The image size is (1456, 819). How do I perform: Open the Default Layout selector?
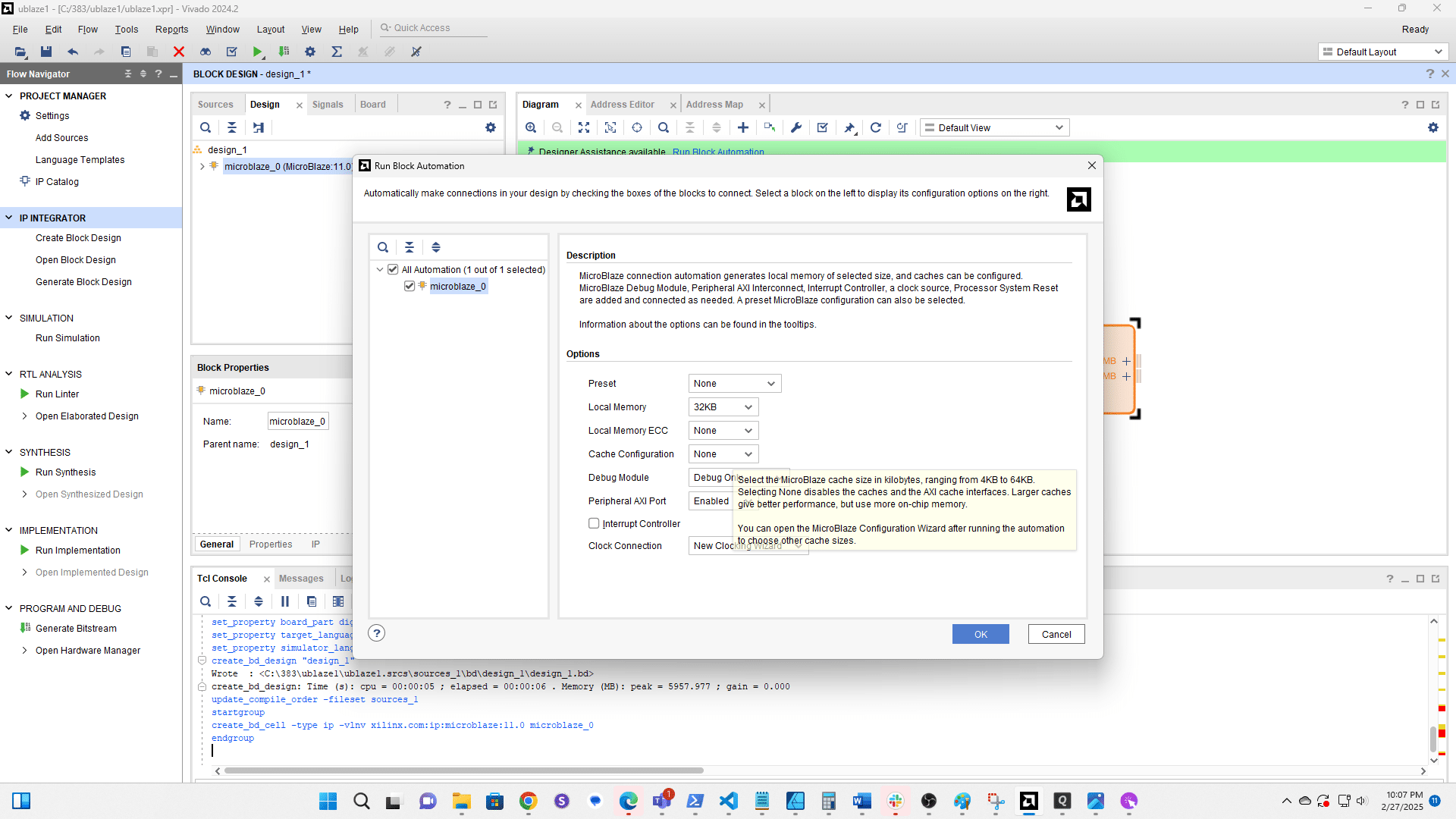[1382, 52]
